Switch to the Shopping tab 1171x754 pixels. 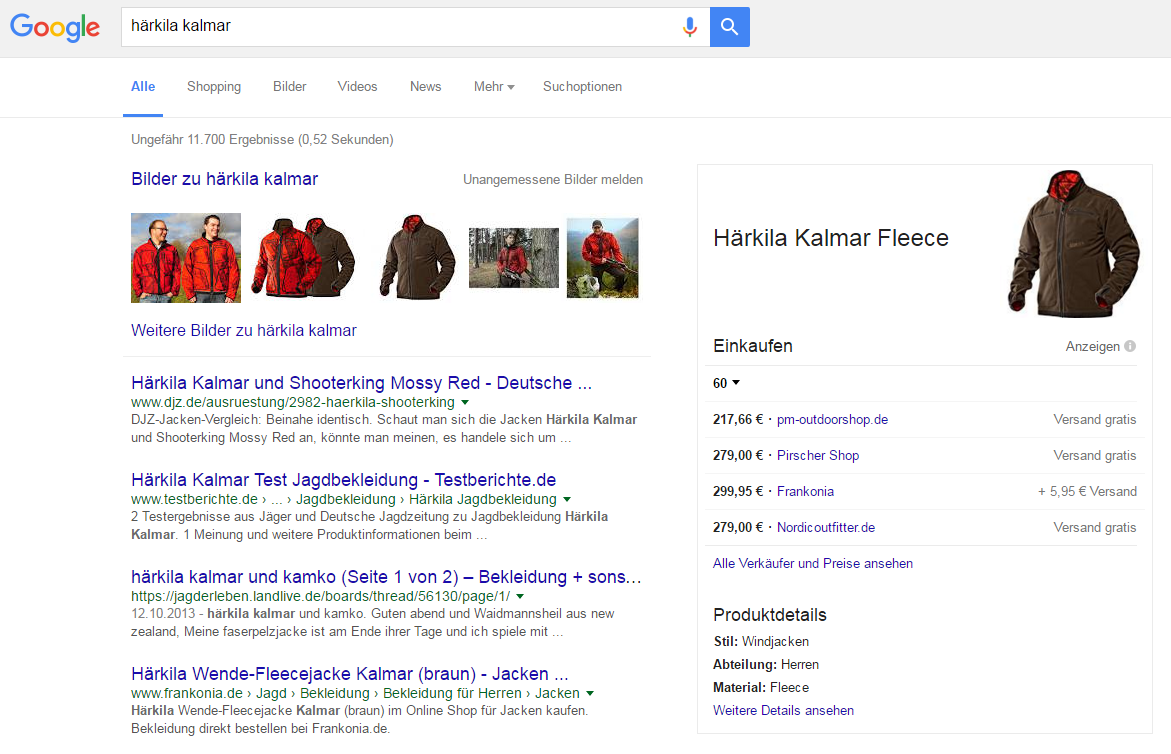pyautogui.click(x=214, y=87)
